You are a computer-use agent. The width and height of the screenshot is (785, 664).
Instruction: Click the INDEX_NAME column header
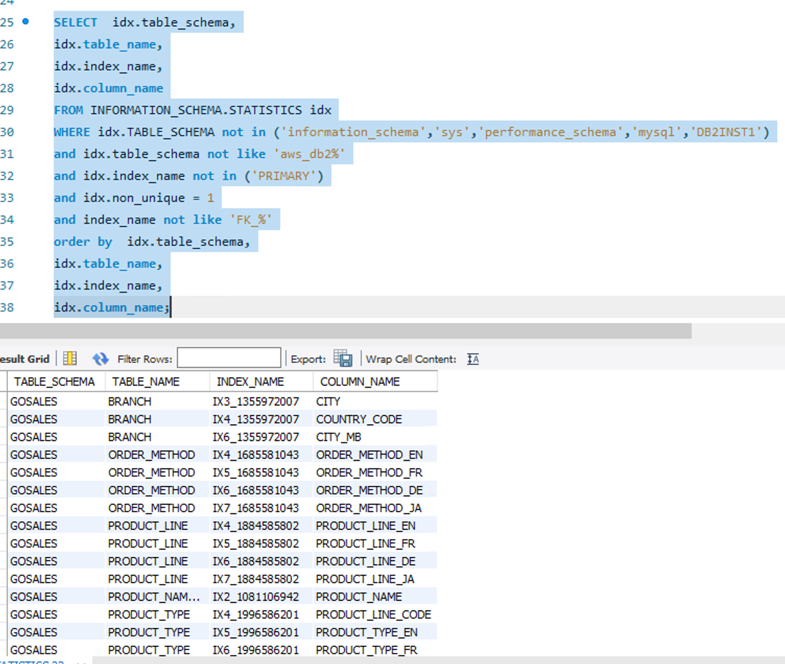click(249, 381)
